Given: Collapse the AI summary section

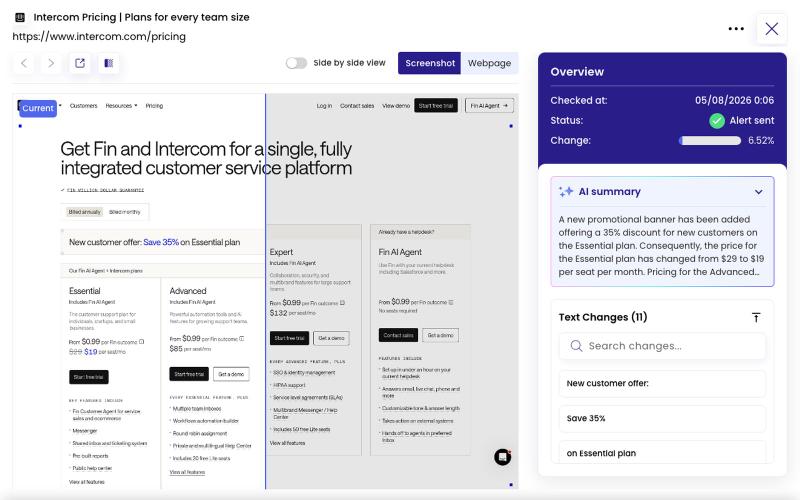Looking at the screenshot, I should (x=759, y=192).
